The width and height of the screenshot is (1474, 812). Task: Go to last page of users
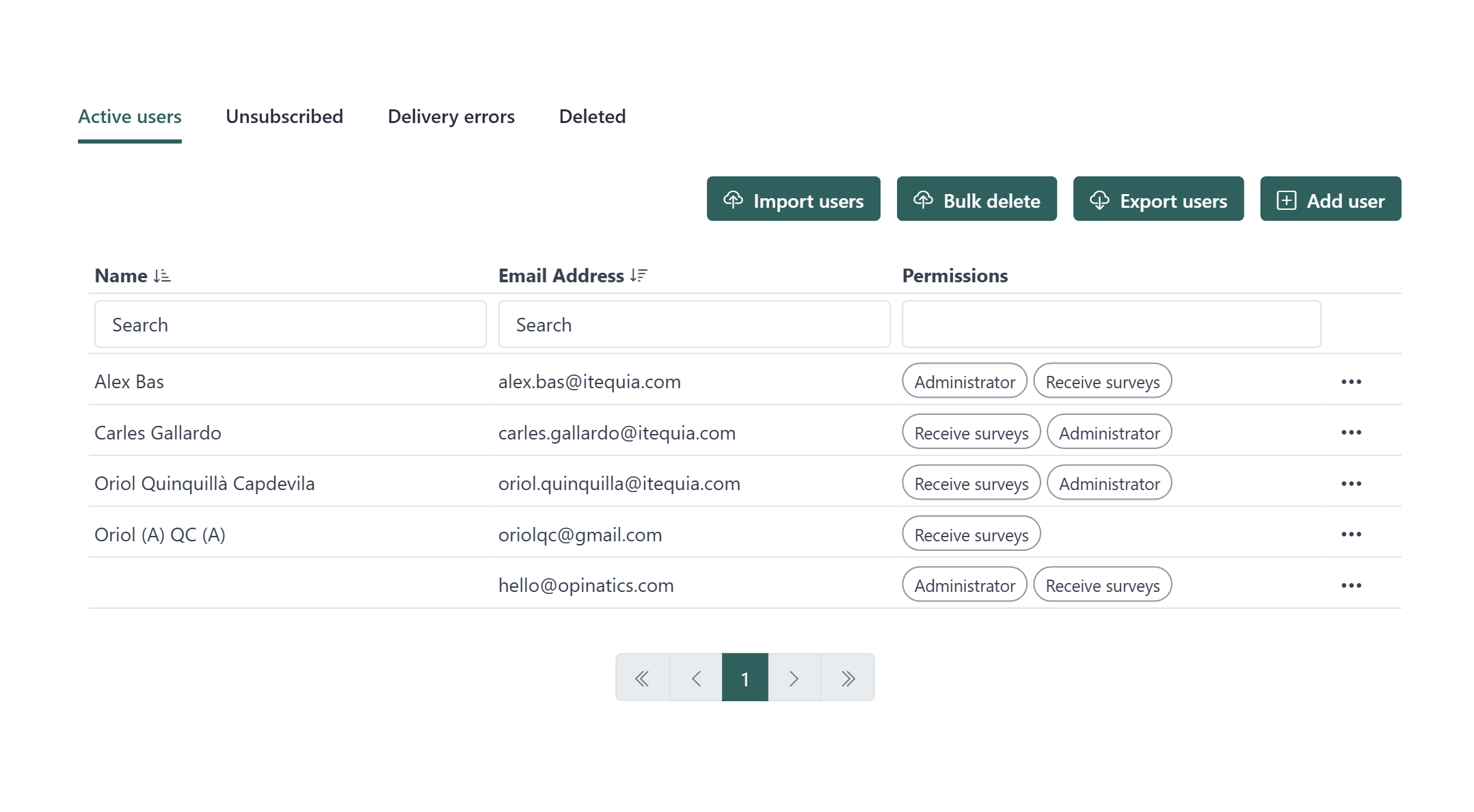click(x=848, y=678)
